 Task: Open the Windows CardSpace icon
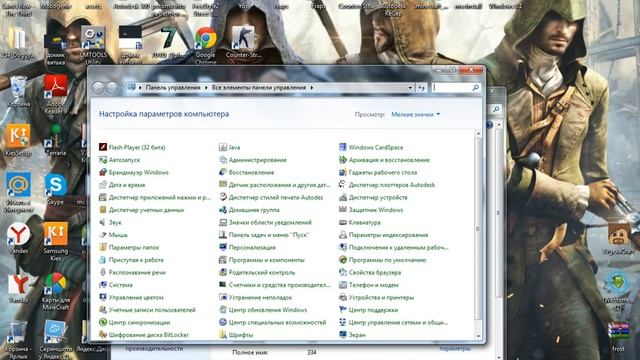point(343,147)
